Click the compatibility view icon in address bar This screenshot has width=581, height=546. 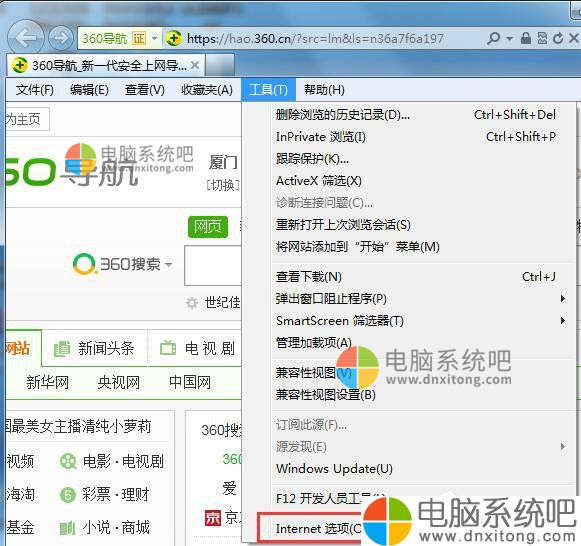[x=542, y=38]
